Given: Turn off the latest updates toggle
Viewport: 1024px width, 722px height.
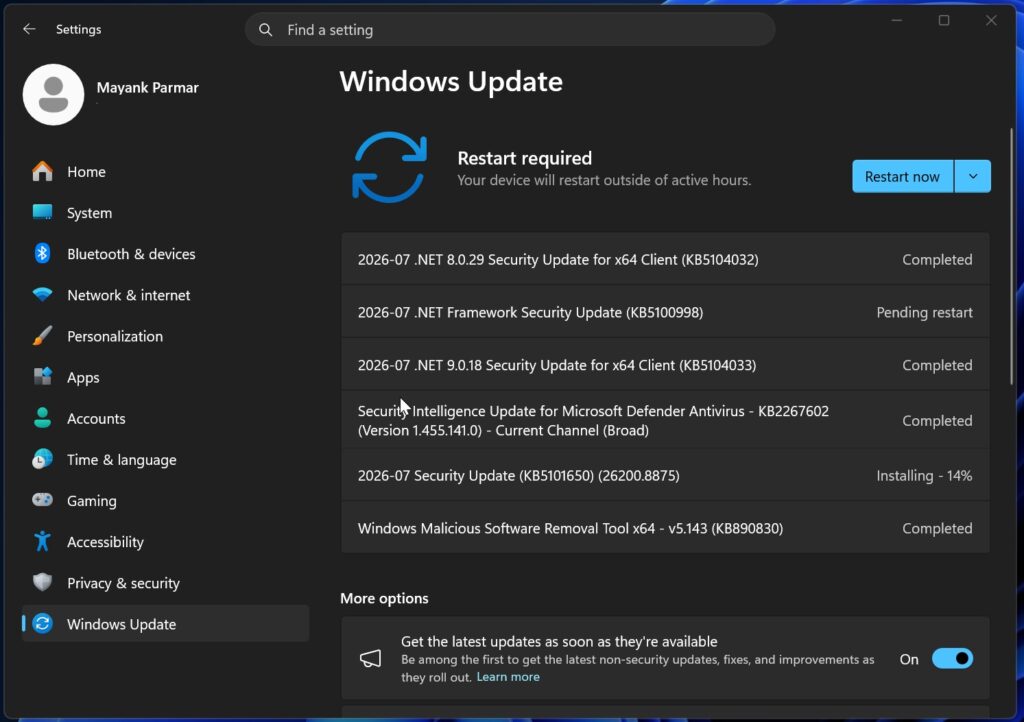Looking at the screenshot, I should pos(952,659).
